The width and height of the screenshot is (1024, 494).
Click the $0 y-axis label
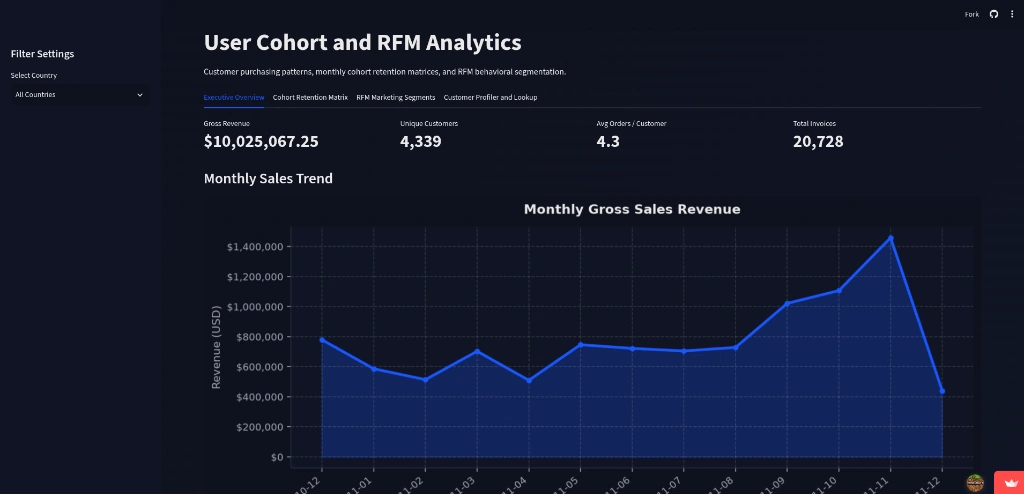click(x=276, y=457)
